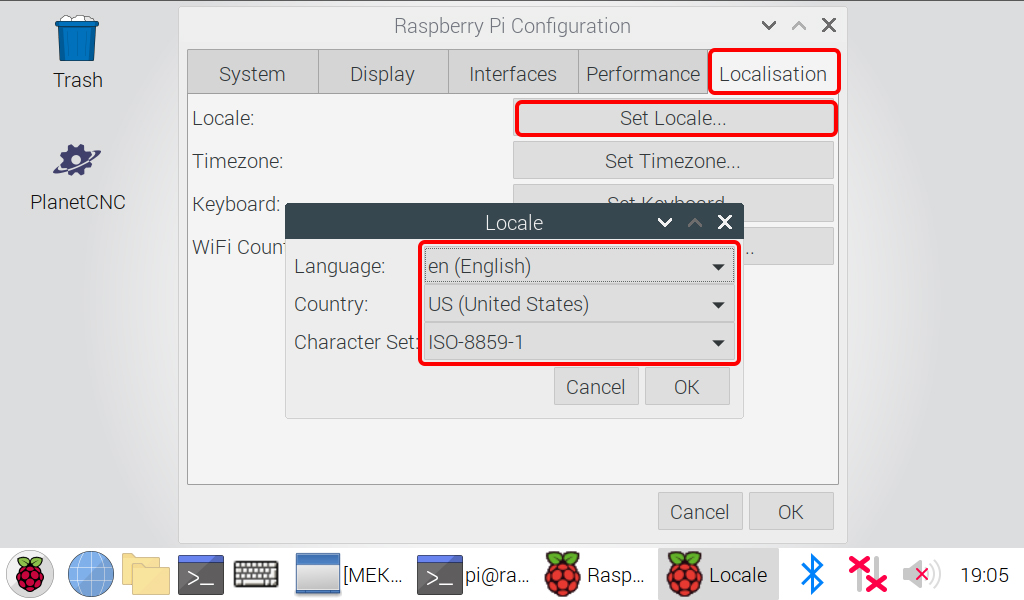Select the Localisation tab
This screenshot has width=1024, height=600.
(x=773, y=73)
